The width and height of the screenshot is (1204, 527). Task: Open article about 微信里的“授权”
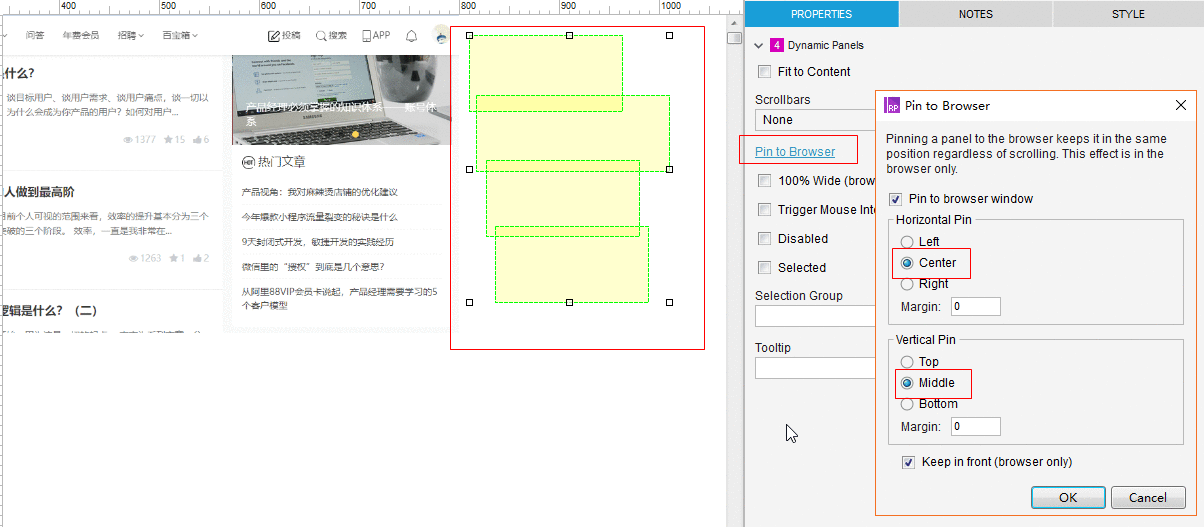pos(313,267)
